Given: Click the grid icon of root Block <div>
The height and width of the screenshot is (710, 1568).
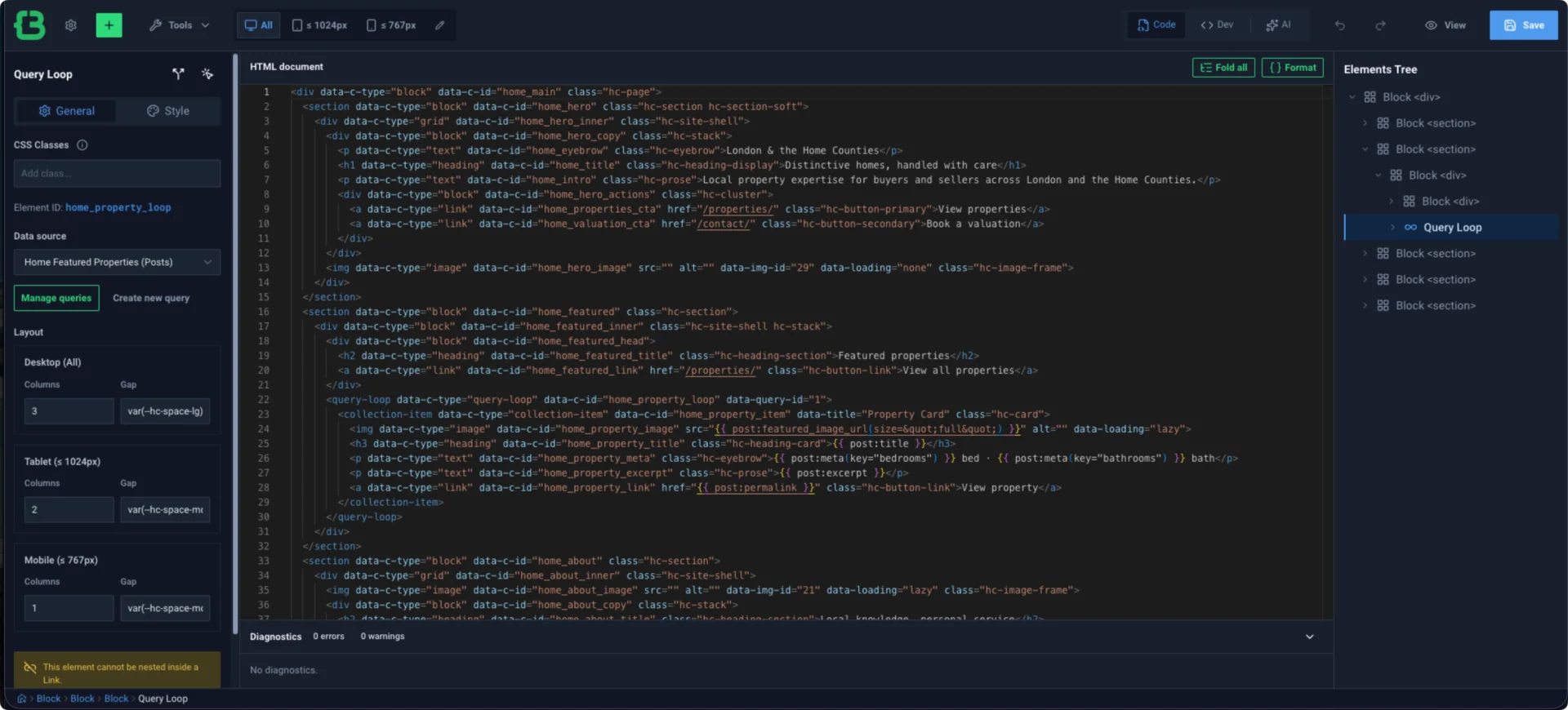Looking at the screenshot, I should [x=1370, y=97].
